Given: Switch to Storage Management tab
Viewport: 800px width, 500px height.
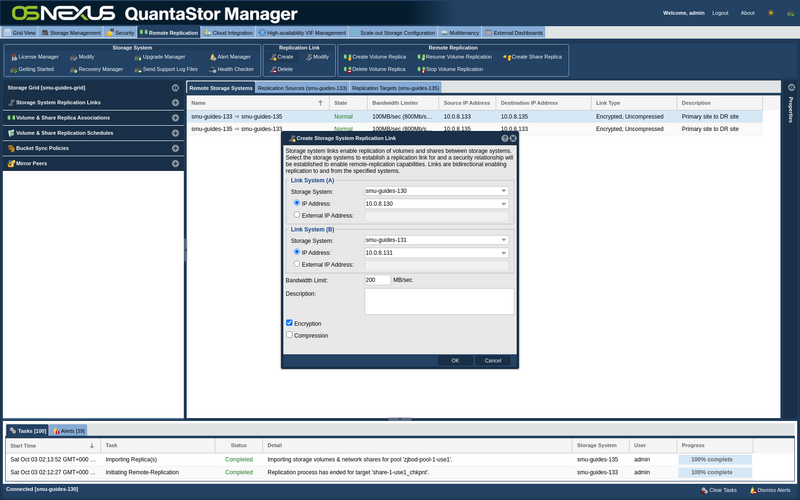Looking at the screenshot, I should point(71,33).
